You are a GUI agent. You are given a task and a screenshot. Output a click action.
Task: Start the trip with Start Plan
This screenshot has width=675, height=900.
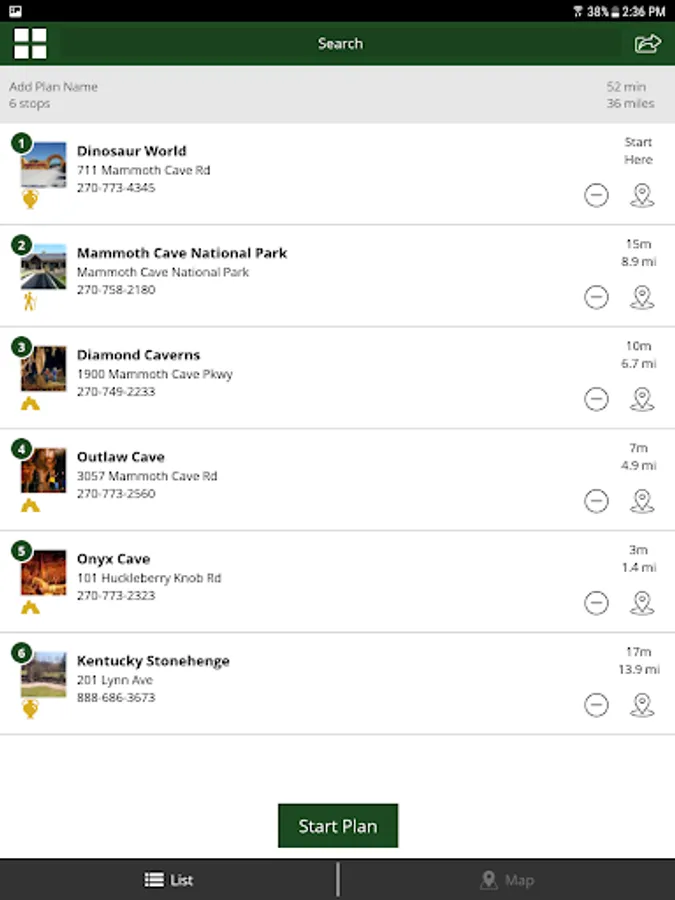338,825
